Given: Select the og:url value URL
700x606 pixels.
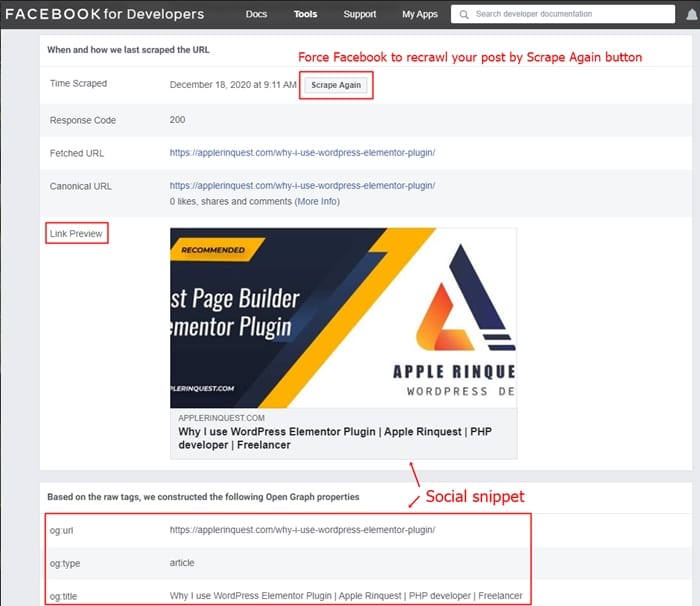Looking at the screenshot, I should point(302,530).
